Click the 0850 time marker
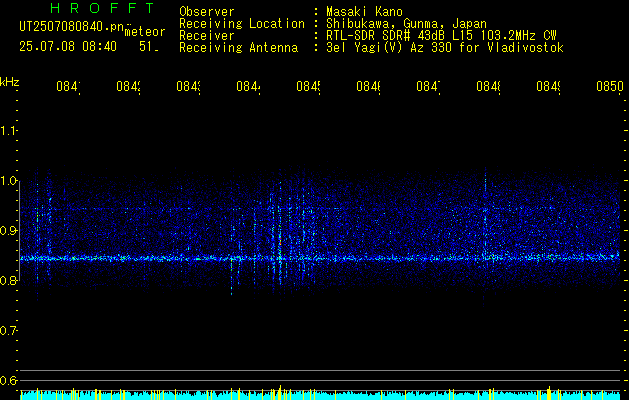 [610, 87]
